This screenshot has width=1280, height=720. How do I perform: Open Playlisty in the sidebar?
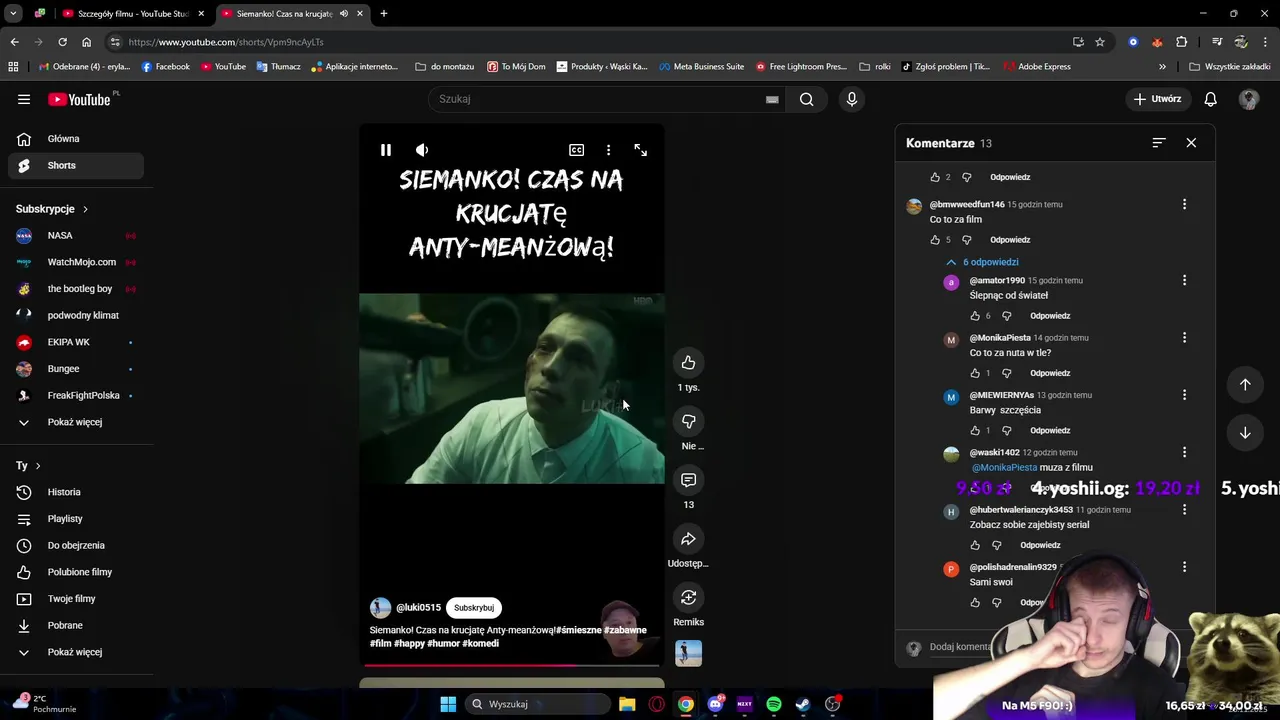click(76, 519)
